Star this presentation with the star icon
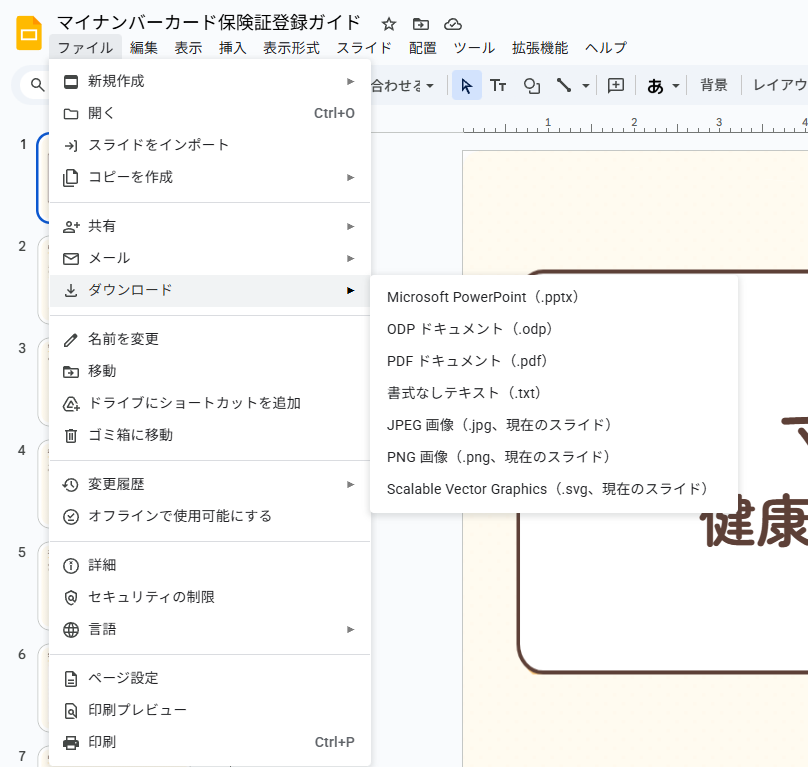 click(389, 24)
